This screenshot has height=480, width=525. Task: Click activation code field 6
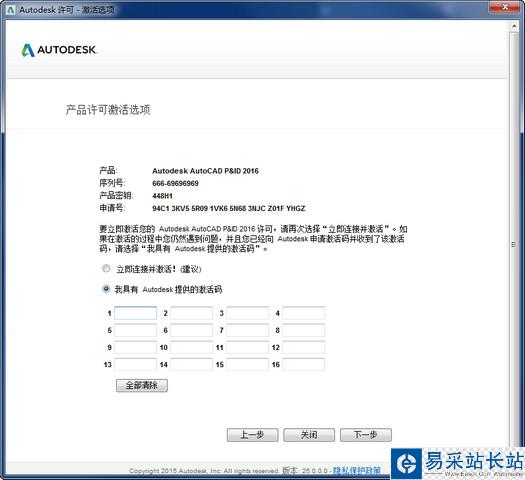(192, 330)
